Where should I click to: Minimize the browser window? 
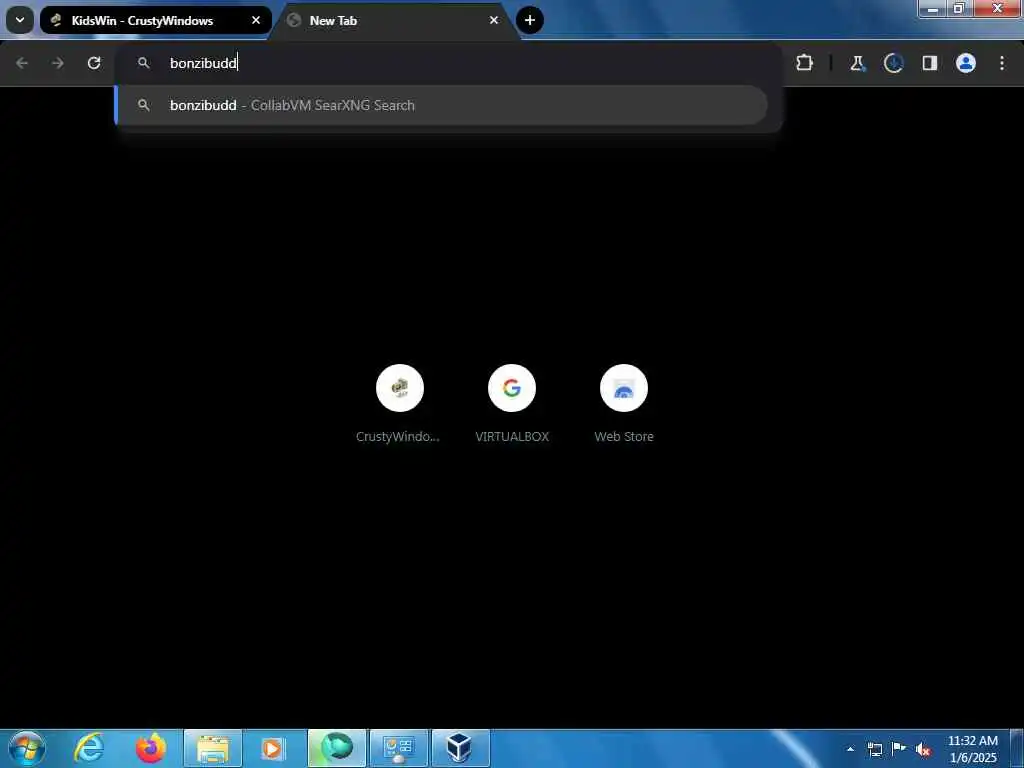tap(933, 8)
